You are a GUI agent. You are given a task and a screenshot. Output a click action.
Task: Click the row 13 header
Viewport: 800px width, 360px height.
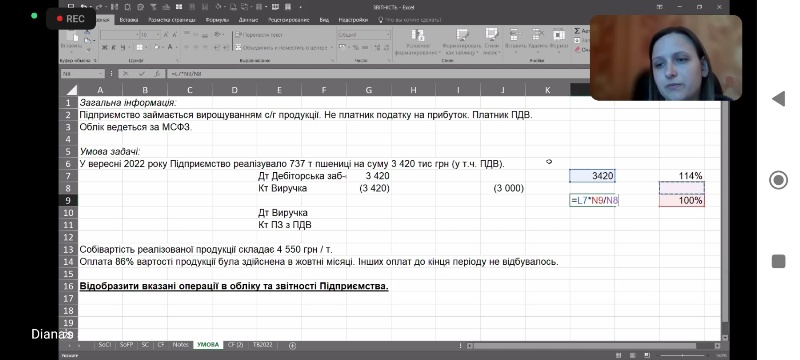click(x=69, y=249)
